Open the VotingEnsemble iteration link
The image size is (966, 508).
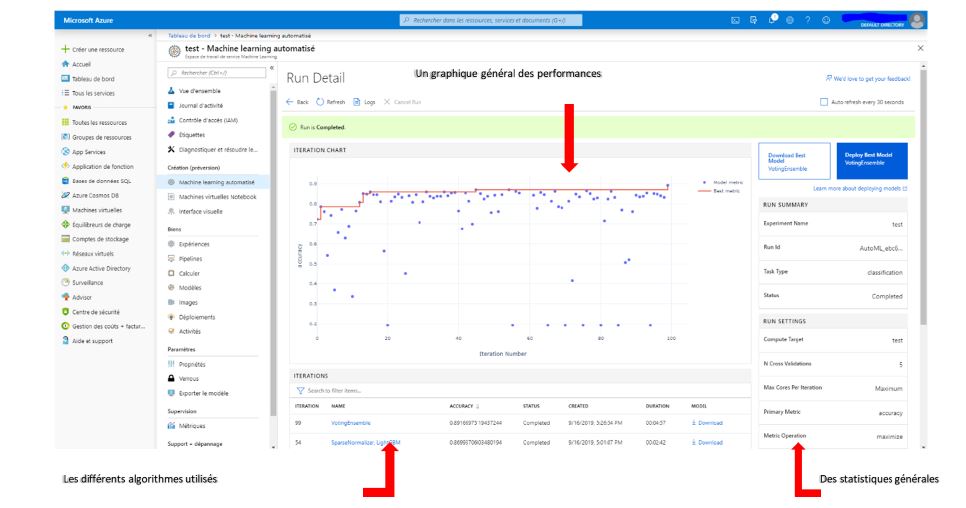click(351, 423)
